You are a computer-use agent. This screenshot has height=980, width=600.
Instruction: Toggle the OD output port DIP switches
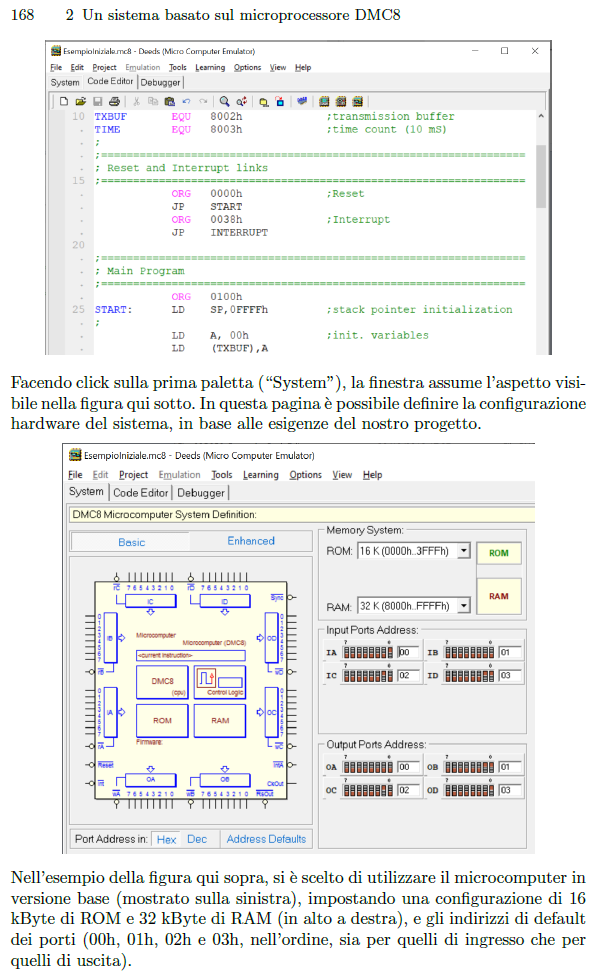pos(469,790)
